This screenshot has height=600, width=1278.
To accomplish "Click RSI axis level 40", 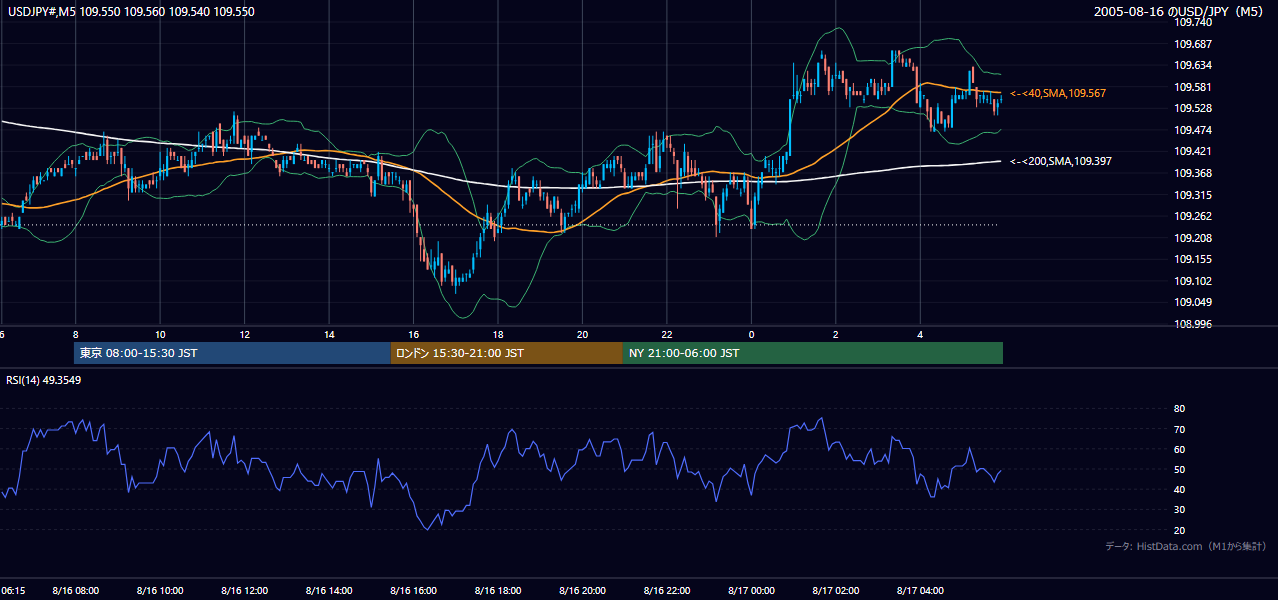I will [x=1179, y=489].
